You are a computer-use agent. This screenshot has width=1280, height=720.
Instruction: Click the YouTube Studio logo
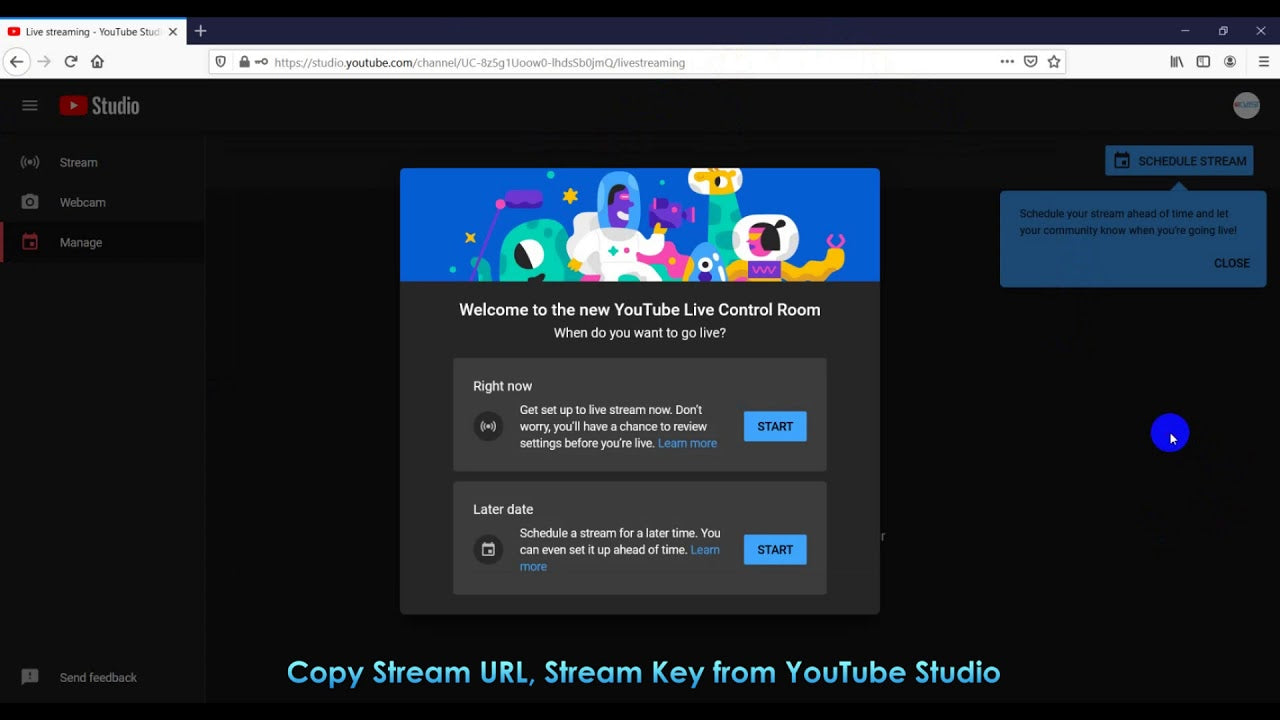pos(99,106)
